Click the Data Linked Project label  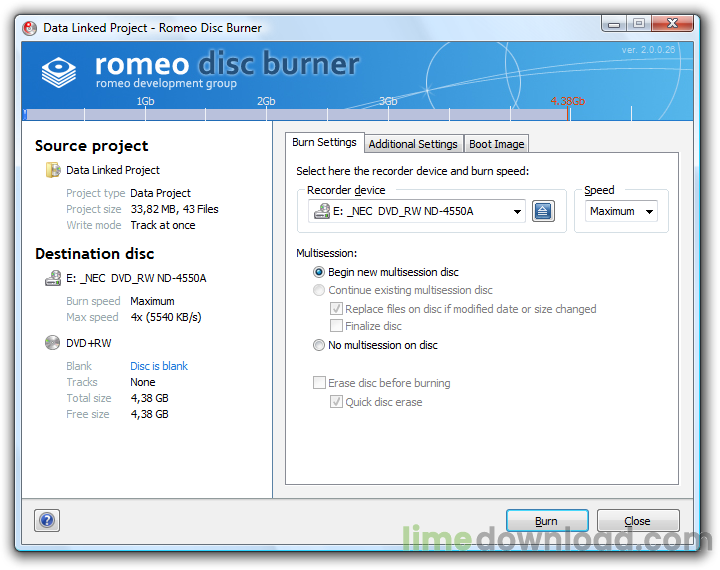point(112,170)
